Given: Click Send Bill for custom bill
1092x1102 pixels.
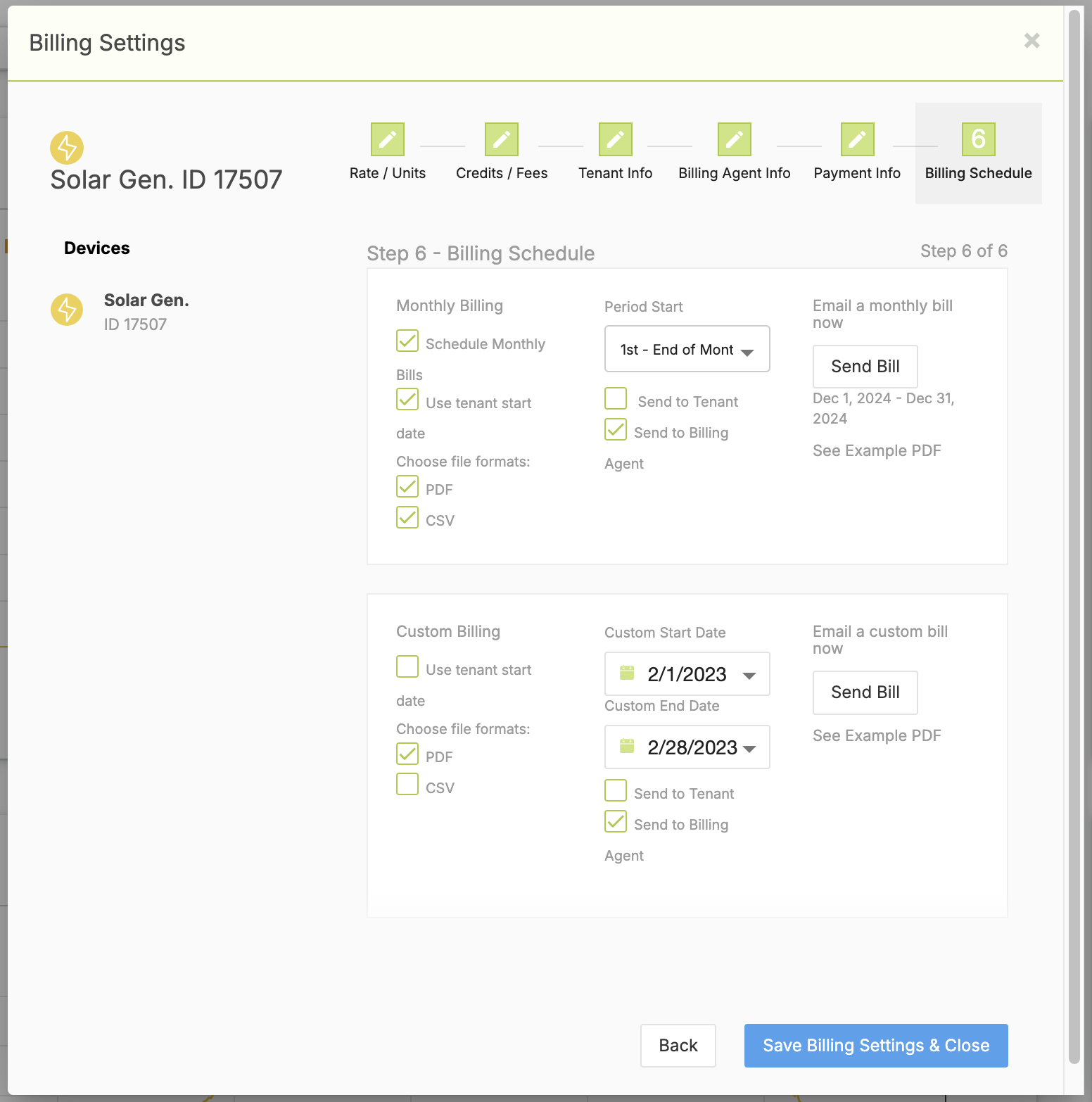Looking at the screenshot, I should pyautogui.click(x=865, y=692).
